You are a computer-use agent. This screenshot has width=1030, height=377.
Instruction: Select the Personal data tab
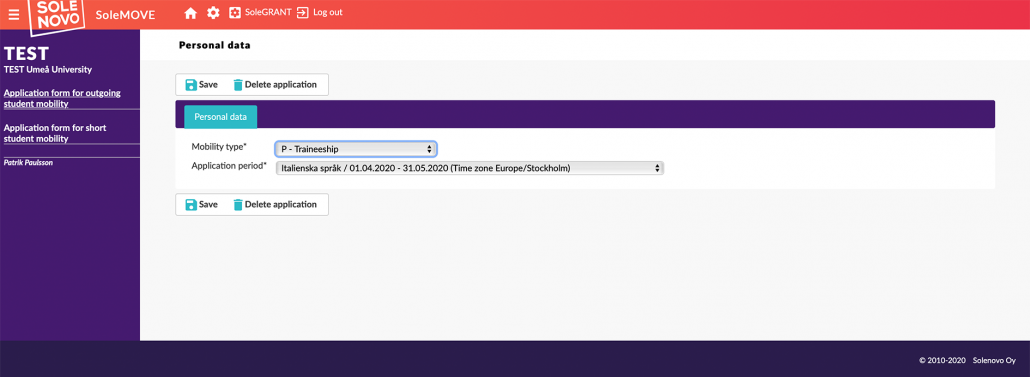click(x=221, y=117)
